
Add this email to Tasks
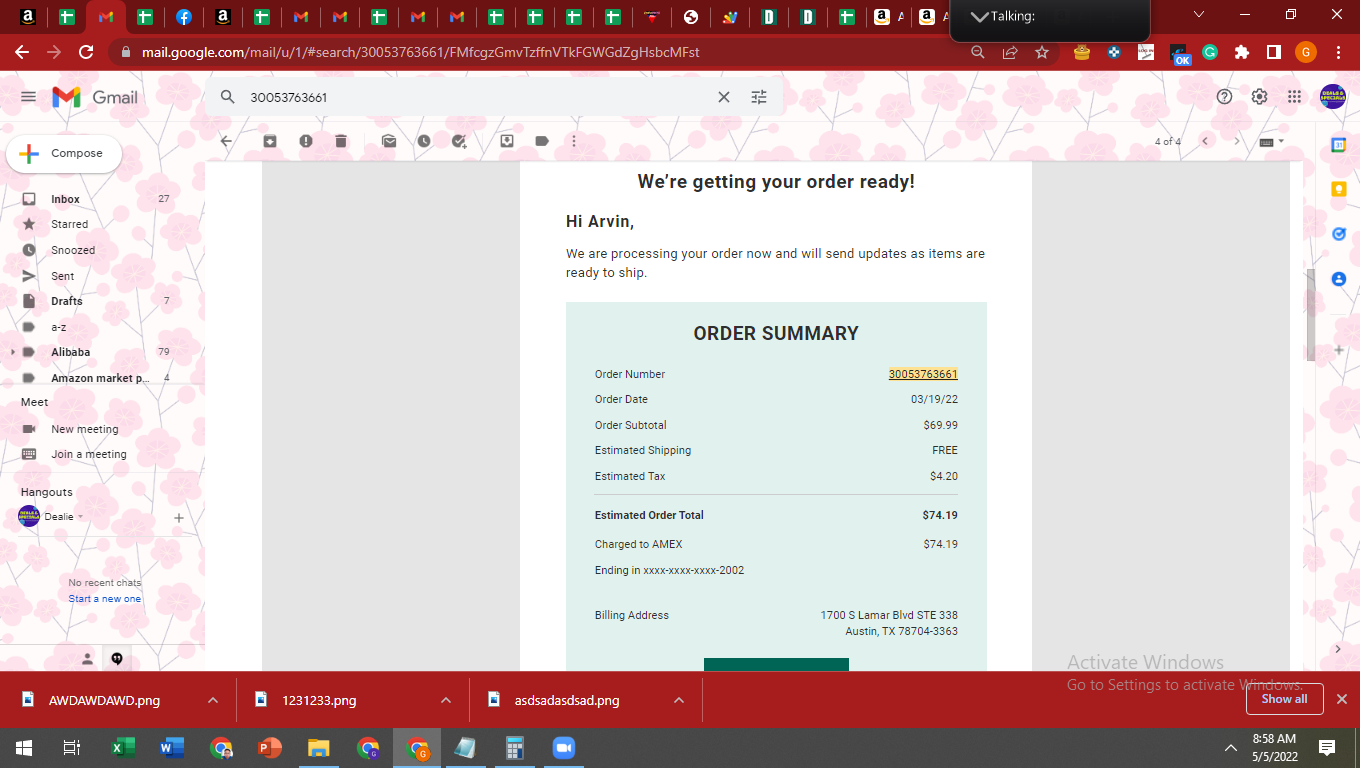tap(459, 141)
